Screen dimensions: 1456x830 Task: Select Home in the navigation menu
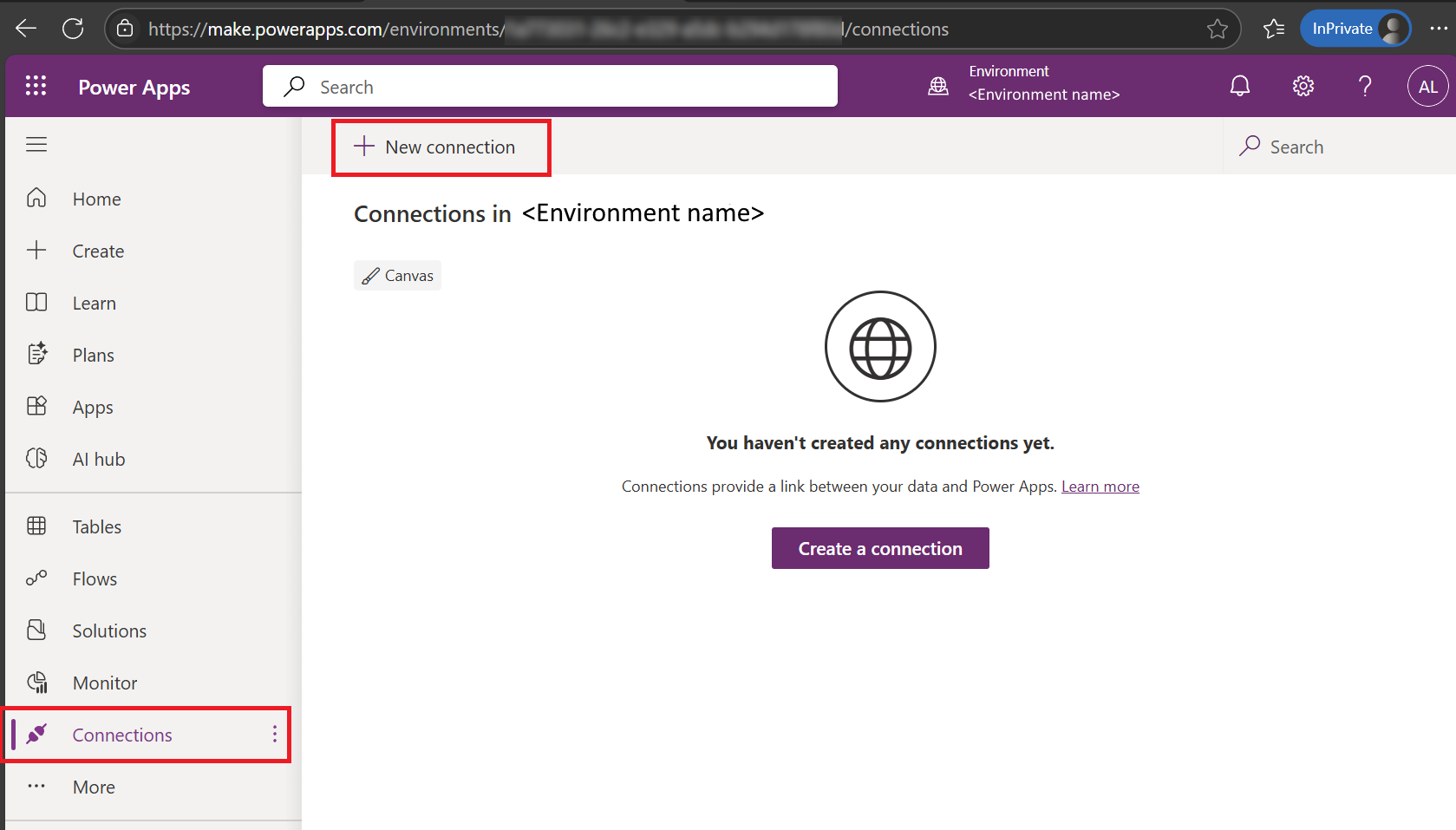95,199
